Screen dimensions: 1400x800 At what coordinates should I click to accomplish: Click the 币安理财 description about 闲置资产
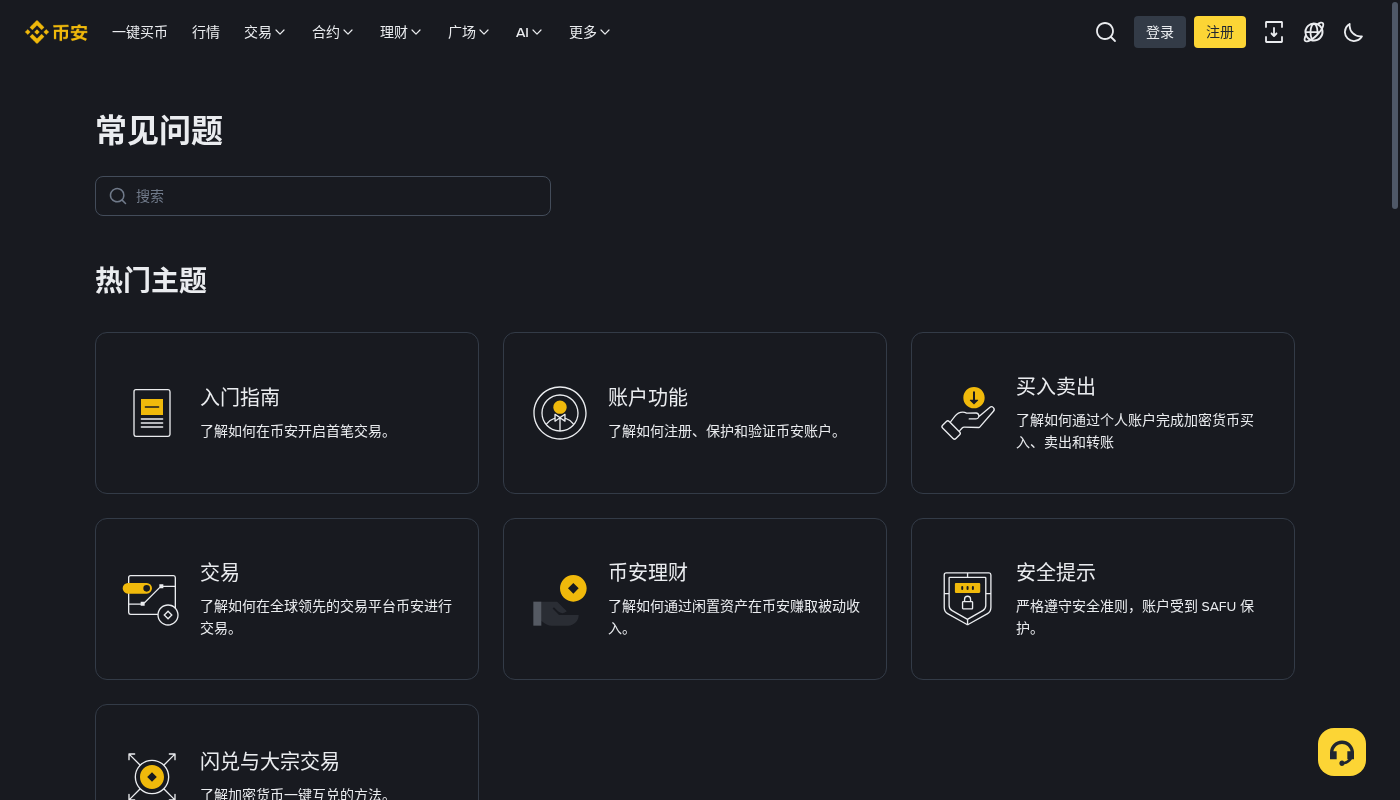coord(734,617)
